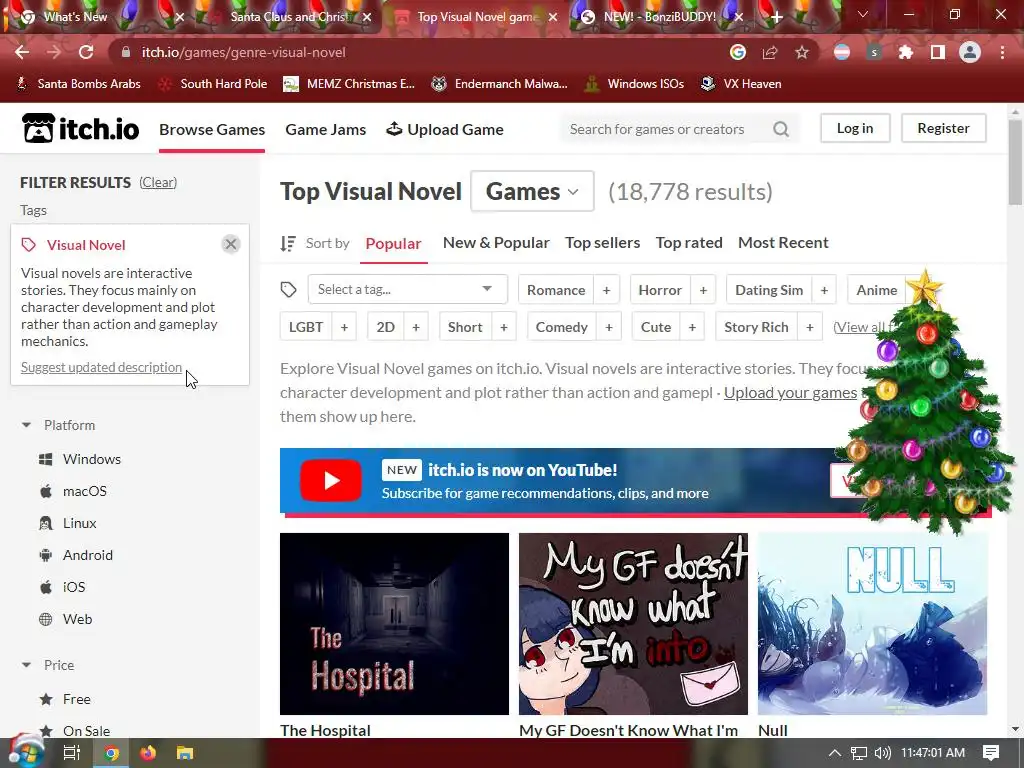Viewport: 1024px width, 768px height.
Task: Open the Null game thumbnail
Action: [x=872, y=624]
